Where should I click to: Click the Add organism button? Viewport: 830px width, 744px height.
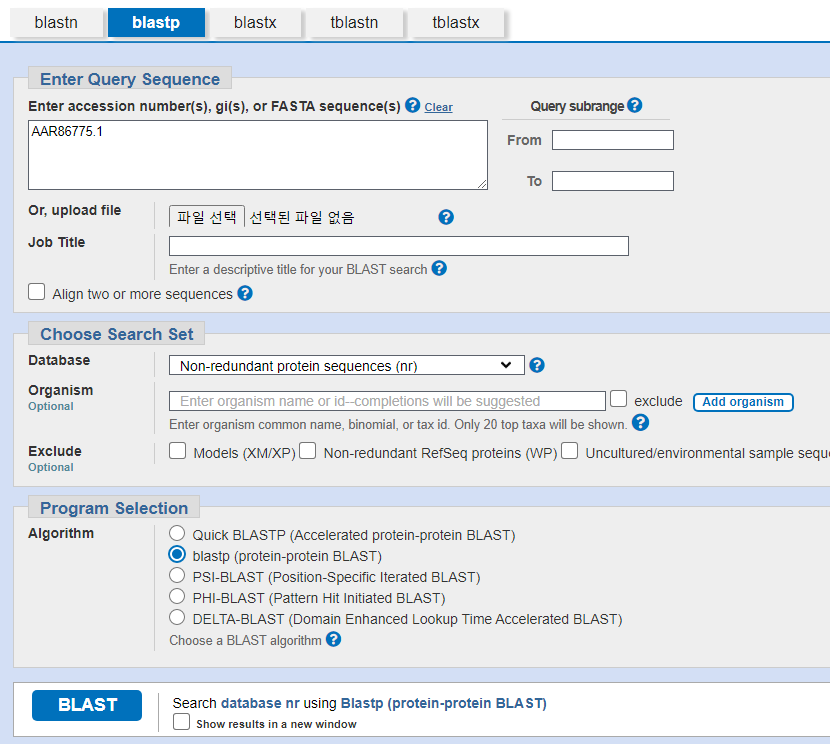click(x=743, y=402)
